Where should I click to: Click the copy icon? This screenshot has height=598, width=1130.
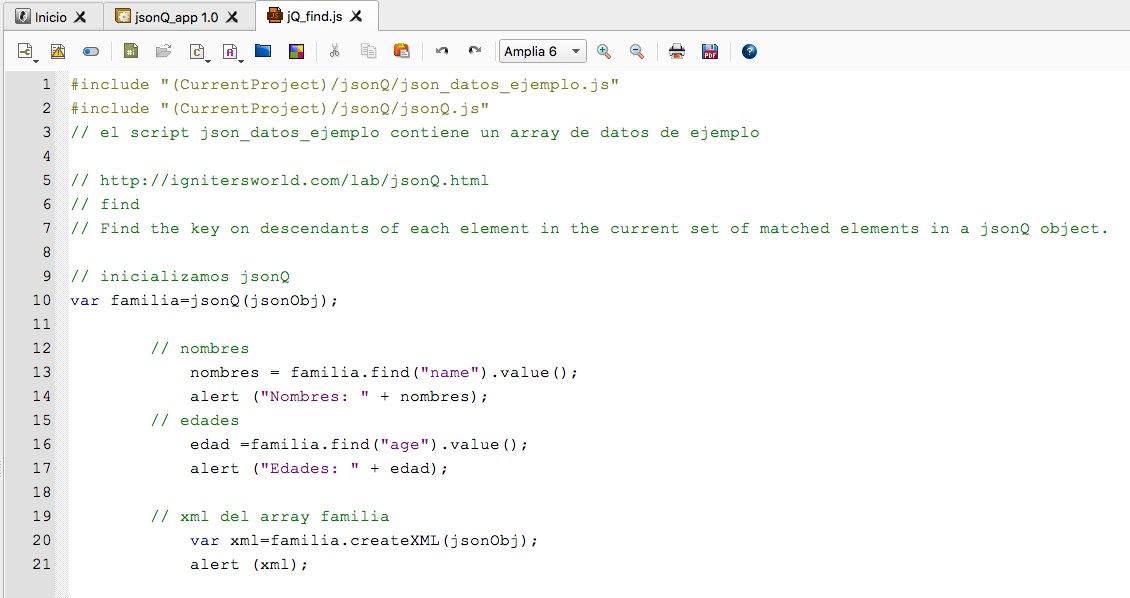[x=368, y=51]
